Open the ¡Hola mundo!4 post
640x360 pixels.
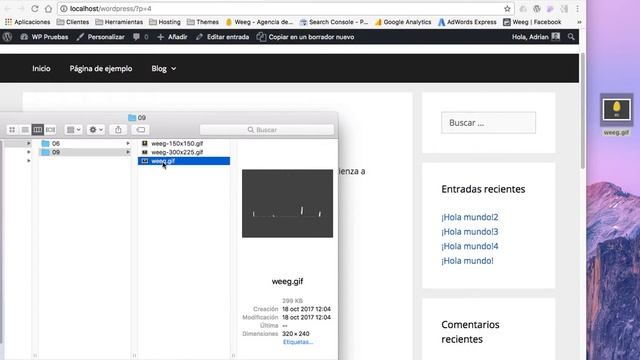(x=470, y=246)
